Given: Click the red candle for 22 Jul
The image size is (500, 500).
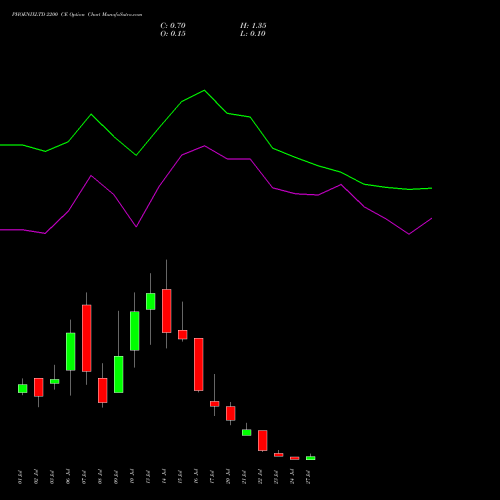Looking at the screenshot, I should [263, 441].
